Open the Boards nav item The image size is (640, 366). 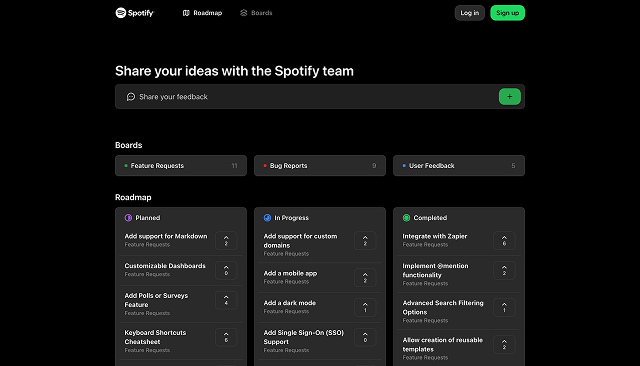(256, 13)
